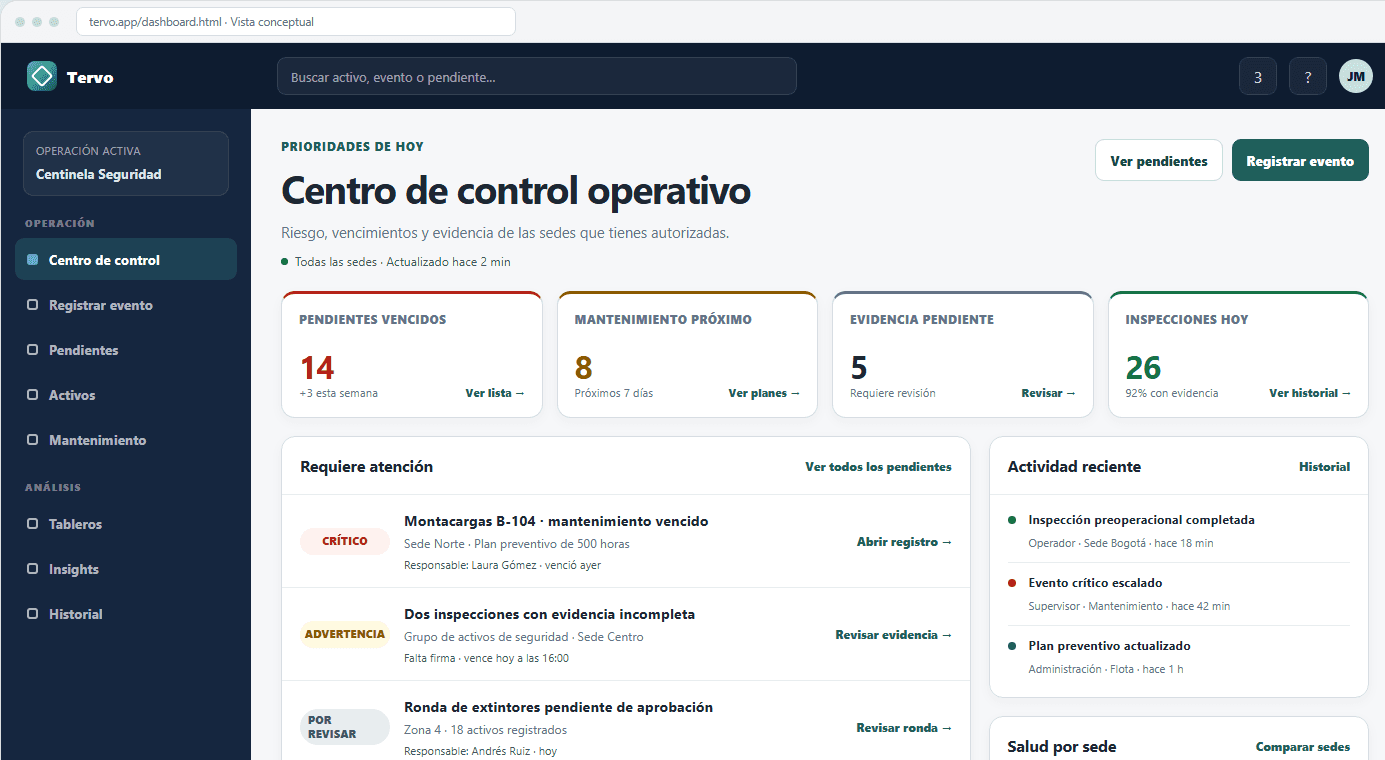Open the help question mark button
Viewport: 1385px width, 760px height.
(x=1307, y=76)
